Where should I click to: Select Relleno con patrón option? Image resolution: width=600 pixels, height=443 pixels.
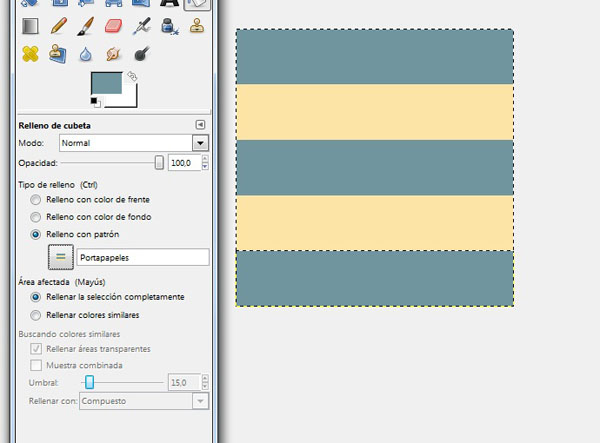pos(36,235)
